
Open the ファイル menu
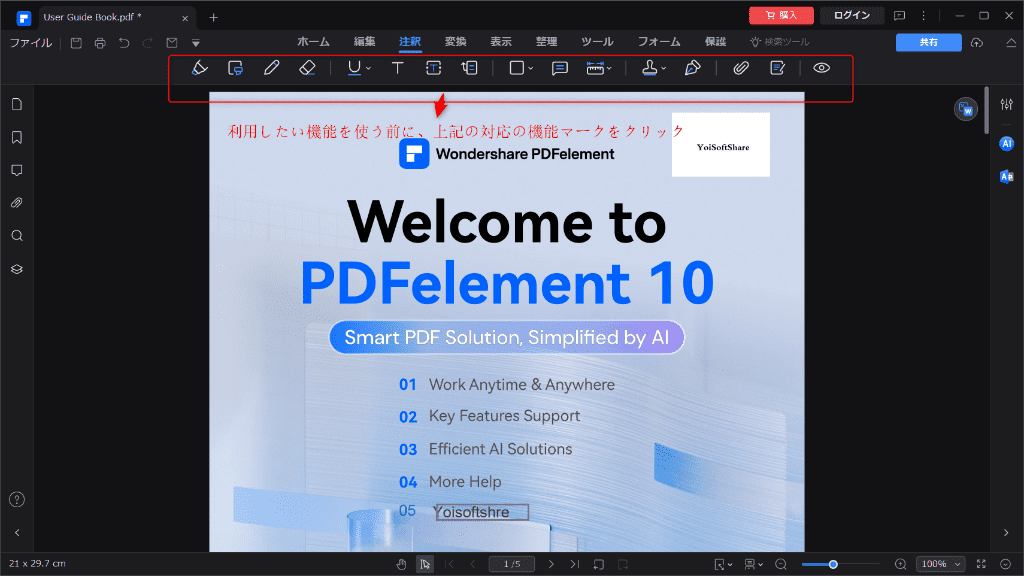click(x=31, y=43)
